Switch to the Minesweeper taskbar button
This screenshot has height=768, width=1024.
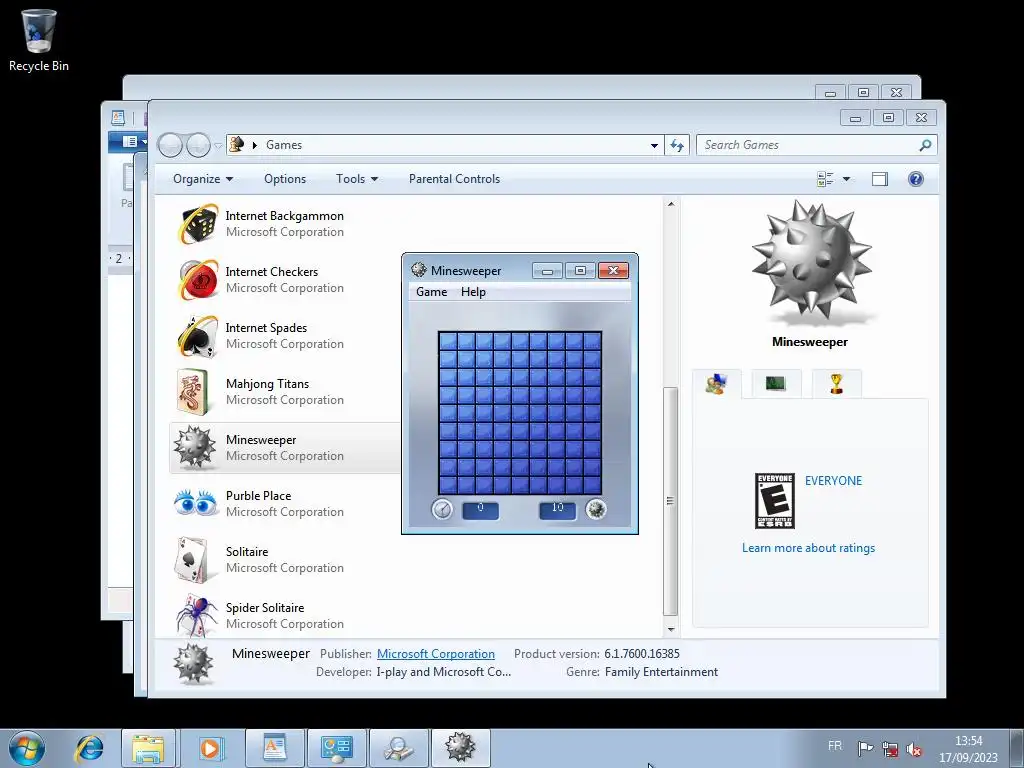tap(461, 748)
